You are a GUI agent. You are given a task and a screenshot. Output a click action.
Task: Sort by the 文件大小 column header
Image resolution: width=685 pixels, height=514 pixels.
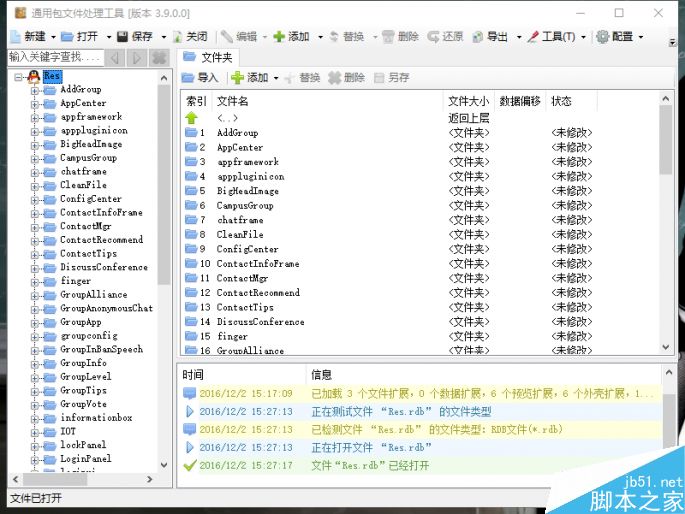(x=468, y=101)
